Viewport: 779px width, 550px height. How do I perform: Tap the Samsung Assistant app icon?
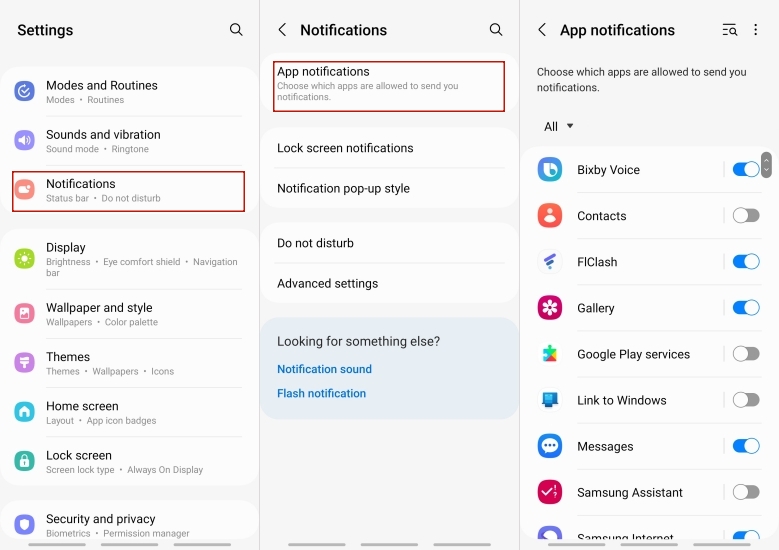coord(549,492)
